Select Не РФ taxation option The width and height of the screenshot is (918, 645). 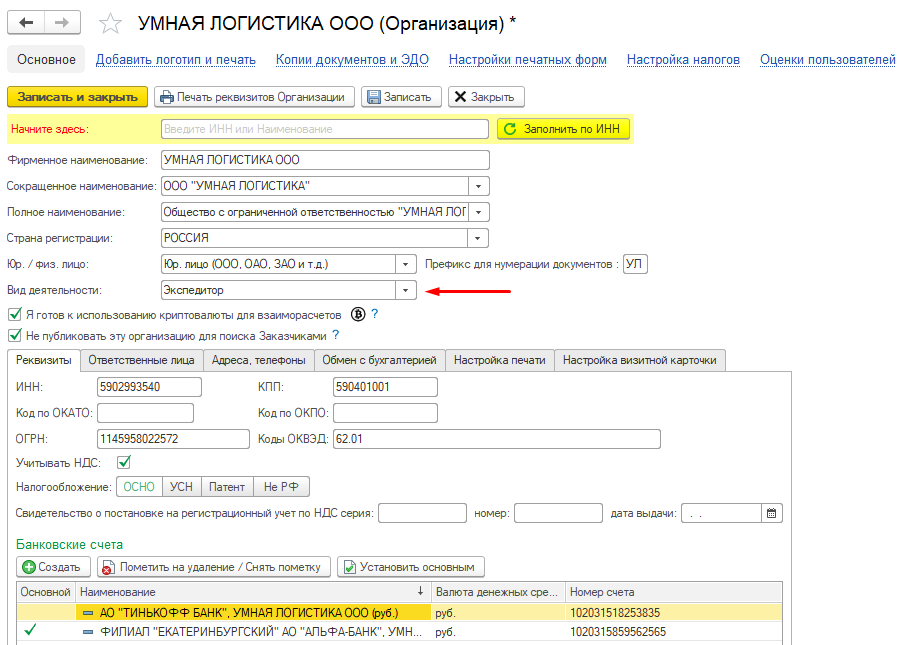click(281, 487)
